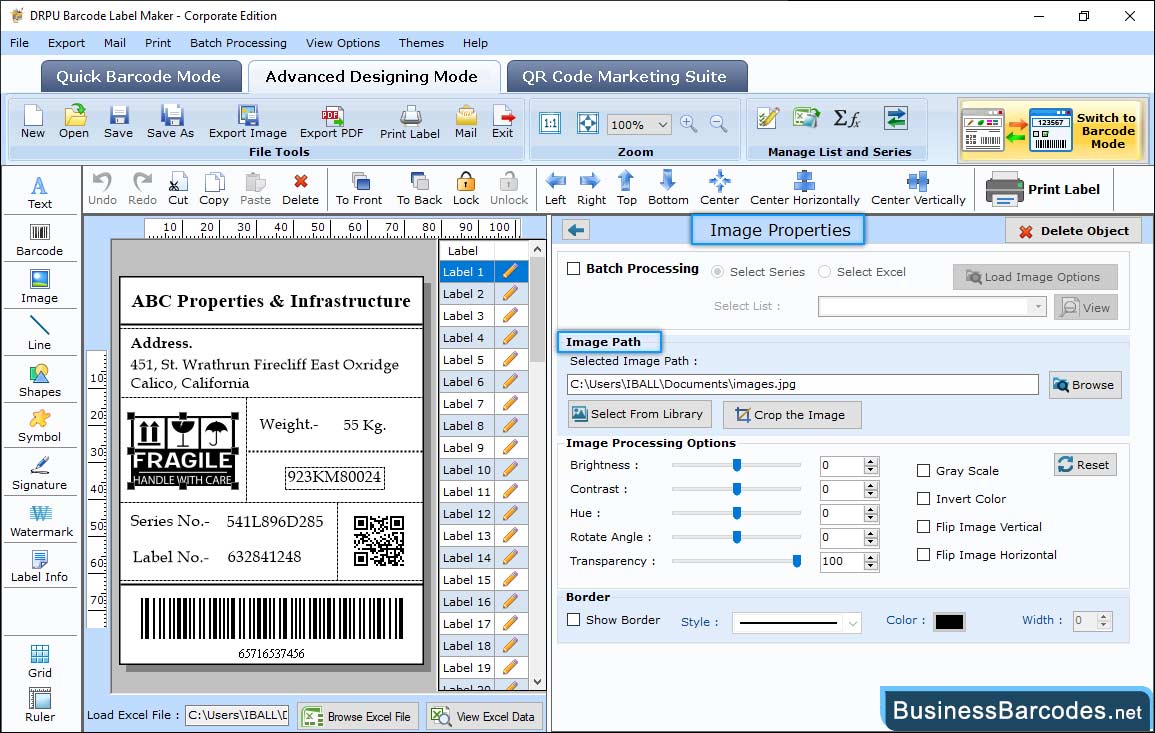The height and width of the screenshot is (733, 1155).
Task: Select the Symbol tool
Action: click(40, 427)
